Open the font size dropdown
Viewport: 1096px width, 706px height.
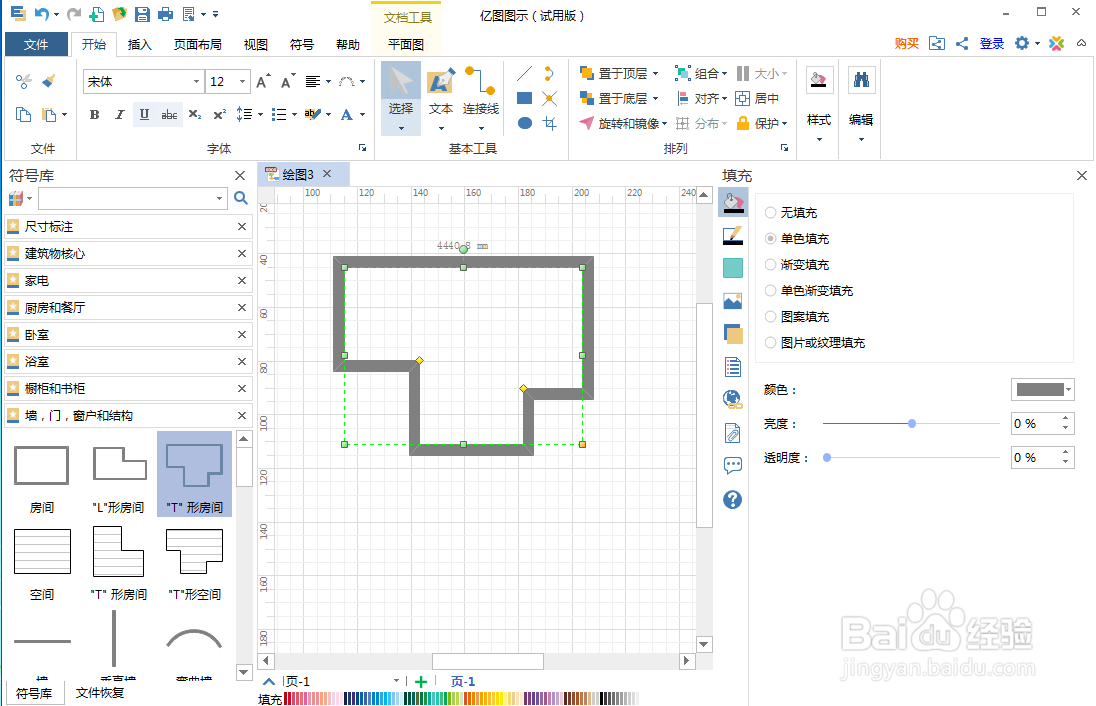click(243, 82)
